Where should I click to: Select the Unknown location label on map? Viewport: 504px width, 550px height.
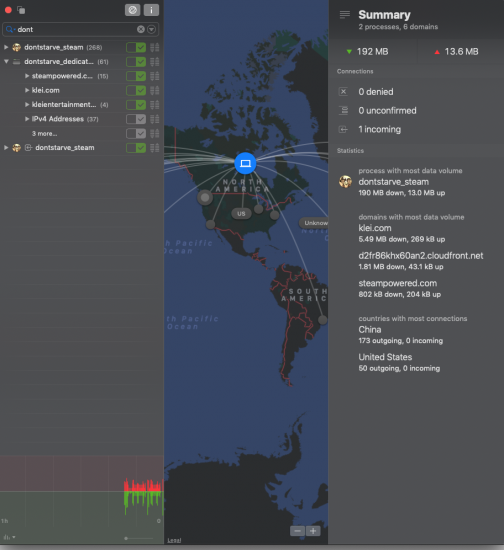pyautogui.click(x=314, y=223)
